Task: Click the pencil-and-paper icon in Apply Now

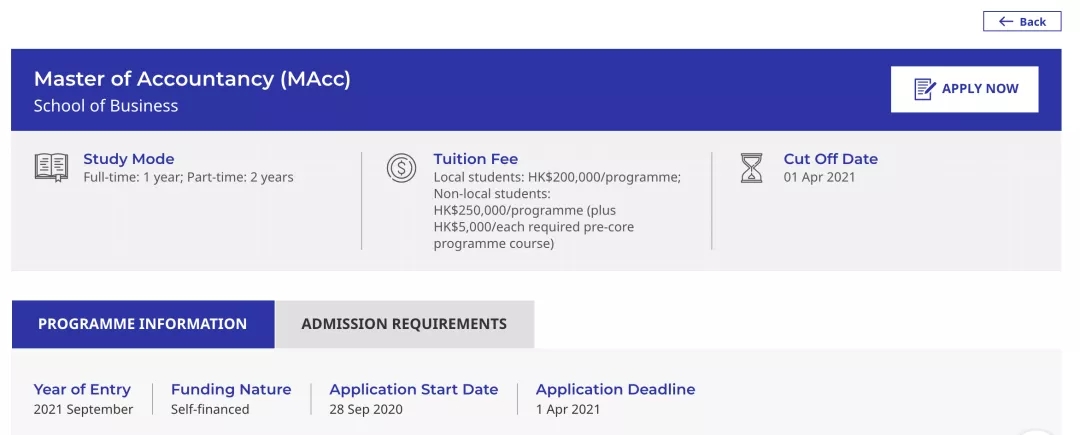Action: (x=924, y=89)
